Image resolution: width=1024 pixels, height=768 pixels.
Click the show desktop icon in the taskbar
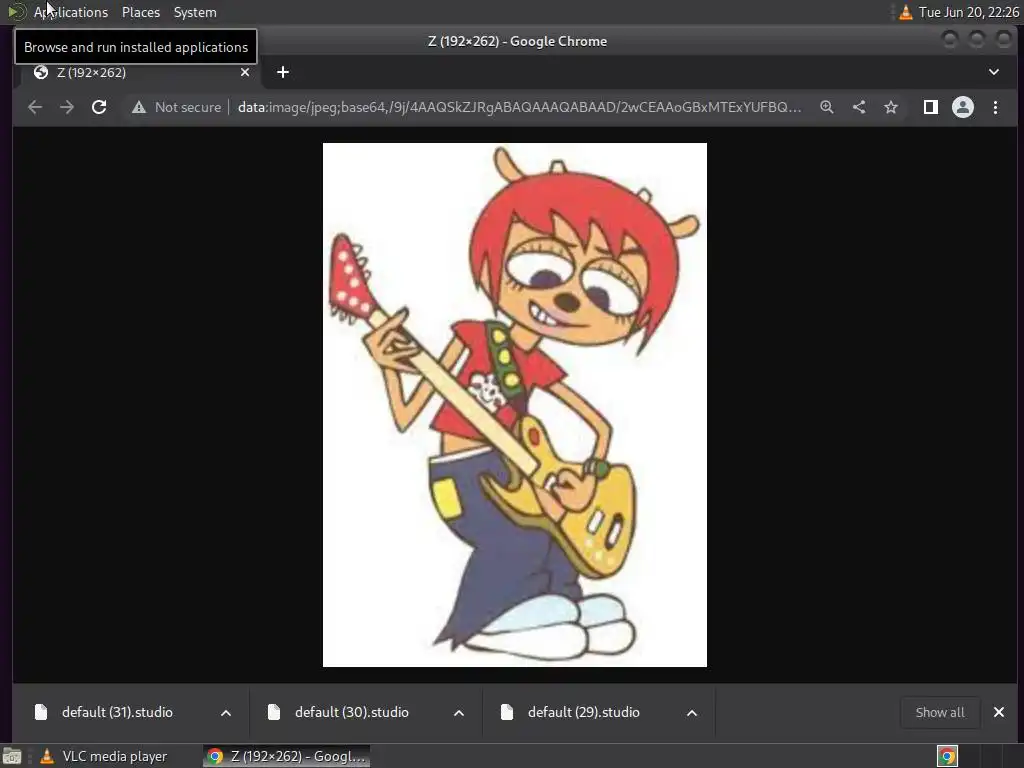pos(12,756)
